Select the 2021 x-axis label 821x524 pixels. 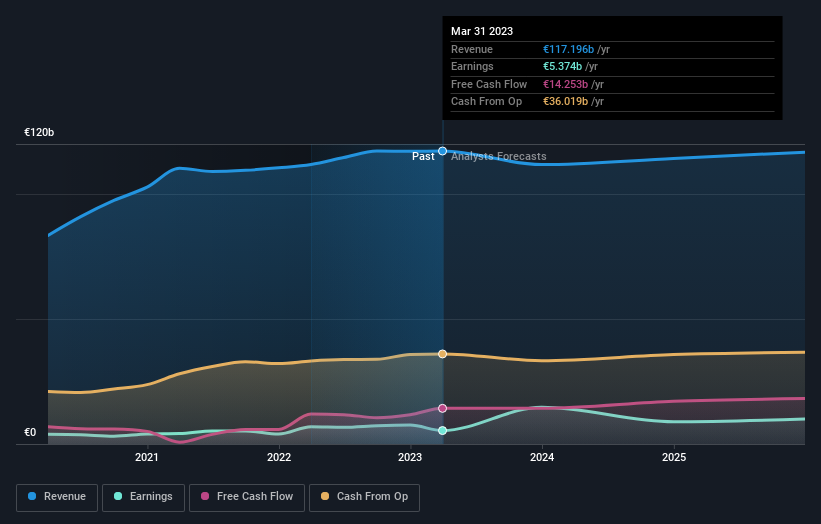147,457
